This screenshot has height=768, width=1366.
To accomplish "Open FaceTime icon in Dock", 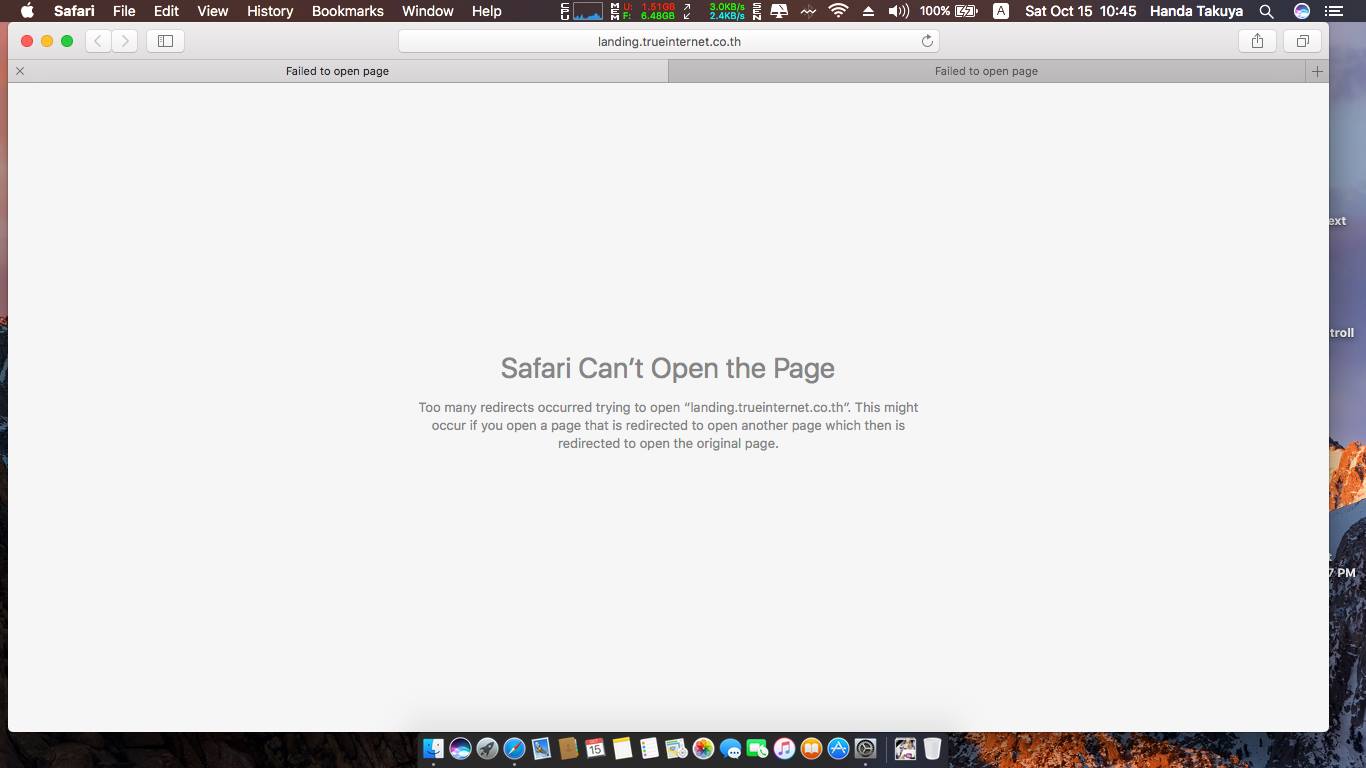I will 757,748.
